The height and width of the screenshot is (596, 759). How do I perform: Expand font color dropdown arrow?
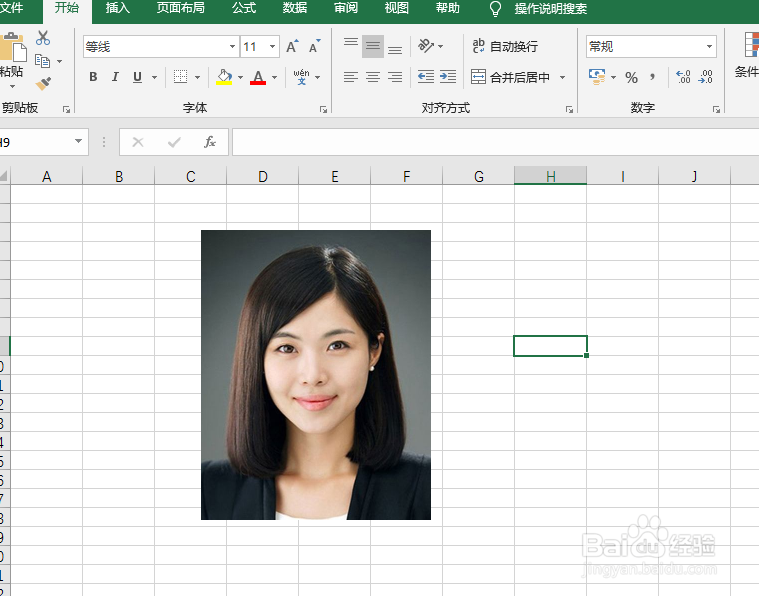(274, 77)
